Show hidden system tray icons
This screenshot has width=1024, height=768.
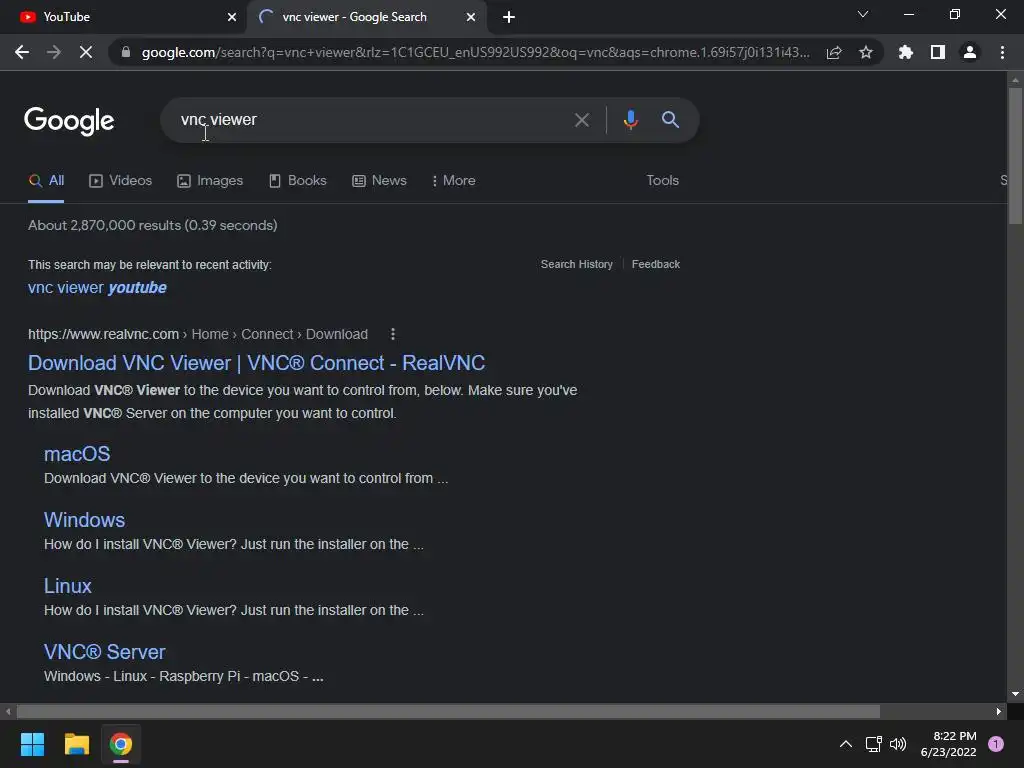(846, 744)
